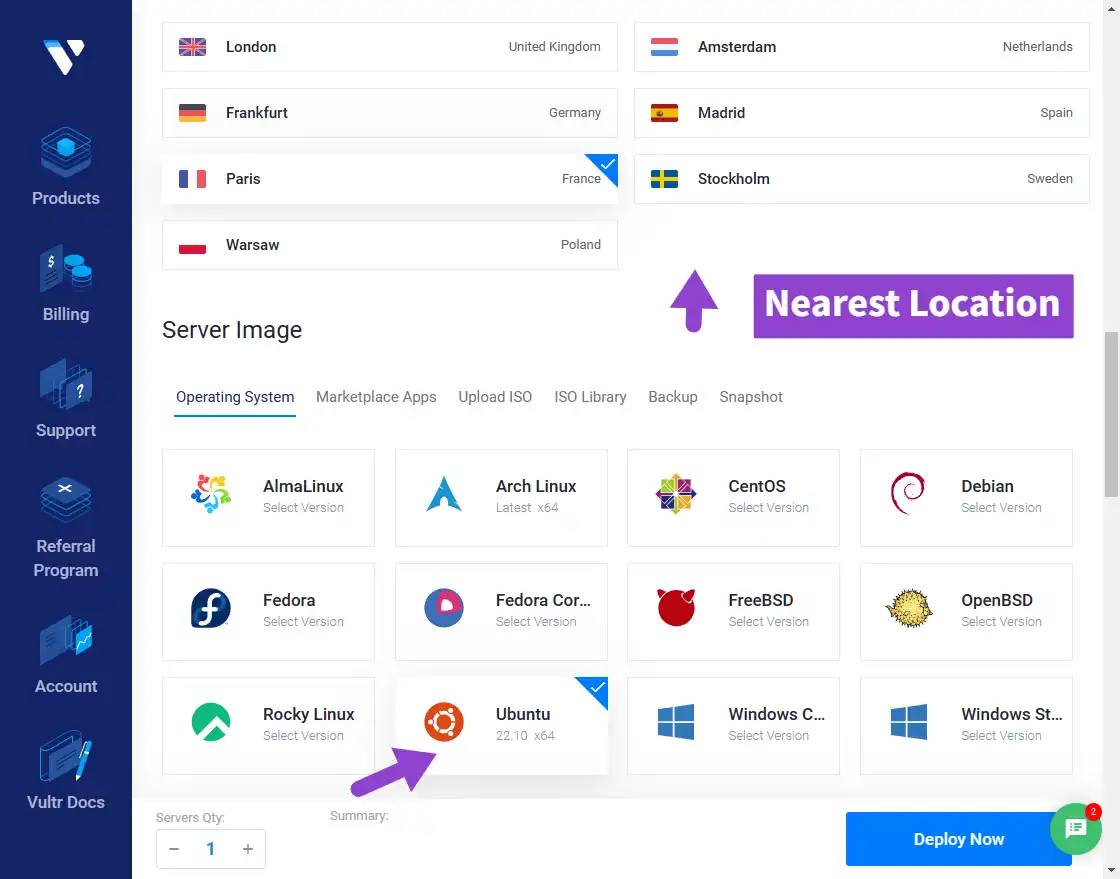Open the Vultr Docs sidebar icon
Image resolution: width=1120 pixels, height=879 pixels.
[x=66, y=756]
